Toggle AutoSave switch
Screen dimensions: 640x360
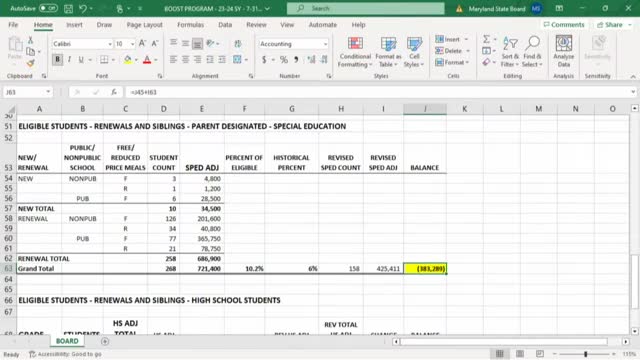(x=48, y=8)
